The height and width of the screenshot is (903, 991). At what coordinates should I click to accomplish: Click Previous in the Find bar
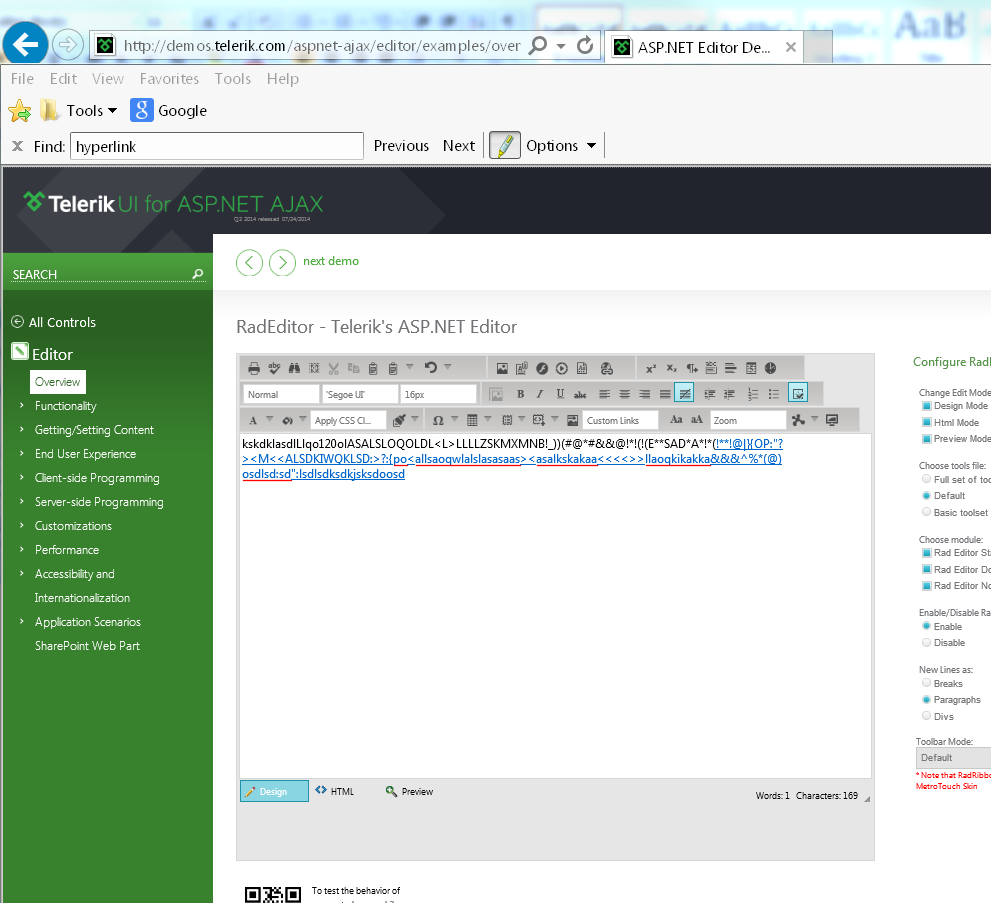point(401,146)
